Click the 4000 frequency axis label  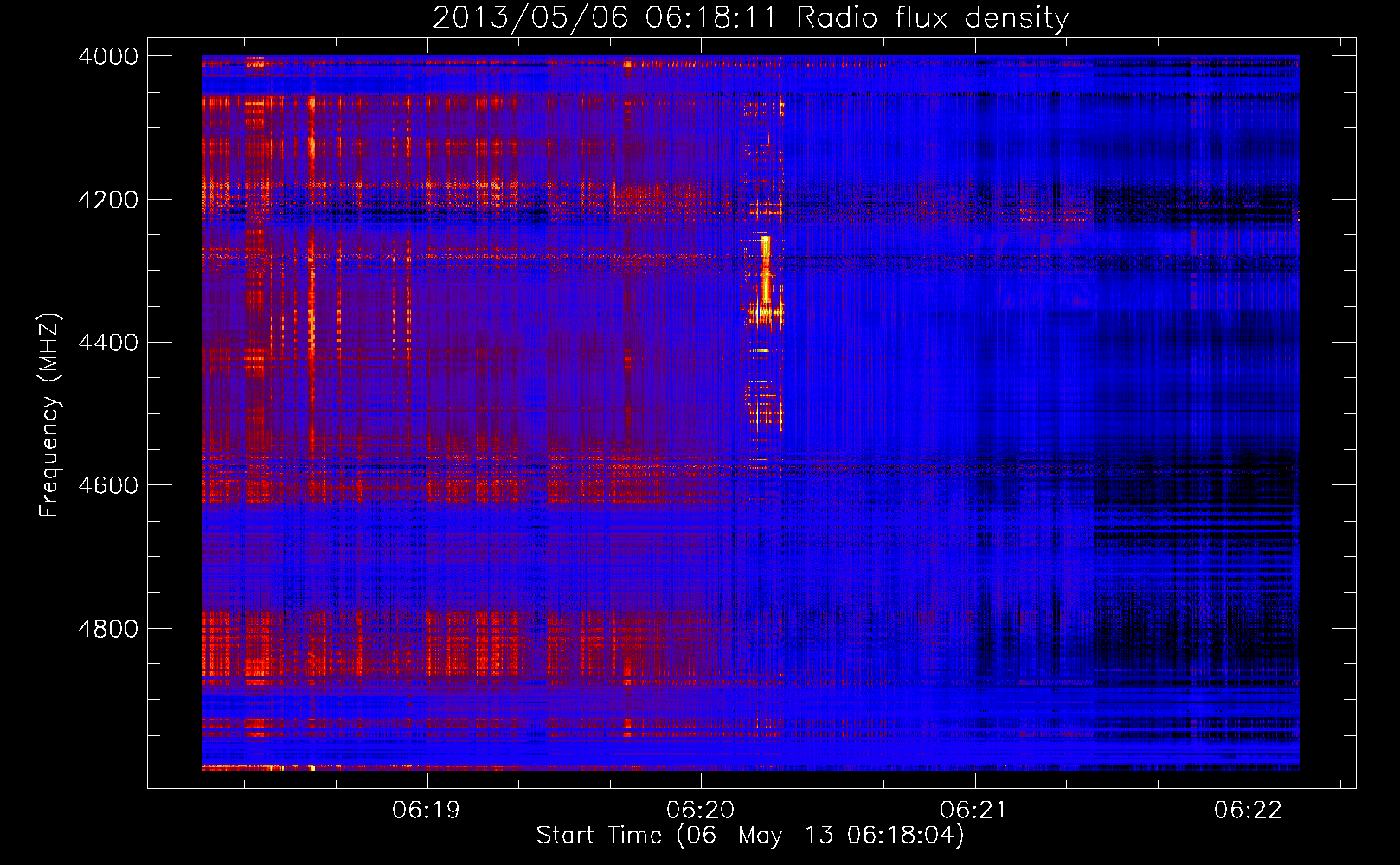(x=107, y=56)
